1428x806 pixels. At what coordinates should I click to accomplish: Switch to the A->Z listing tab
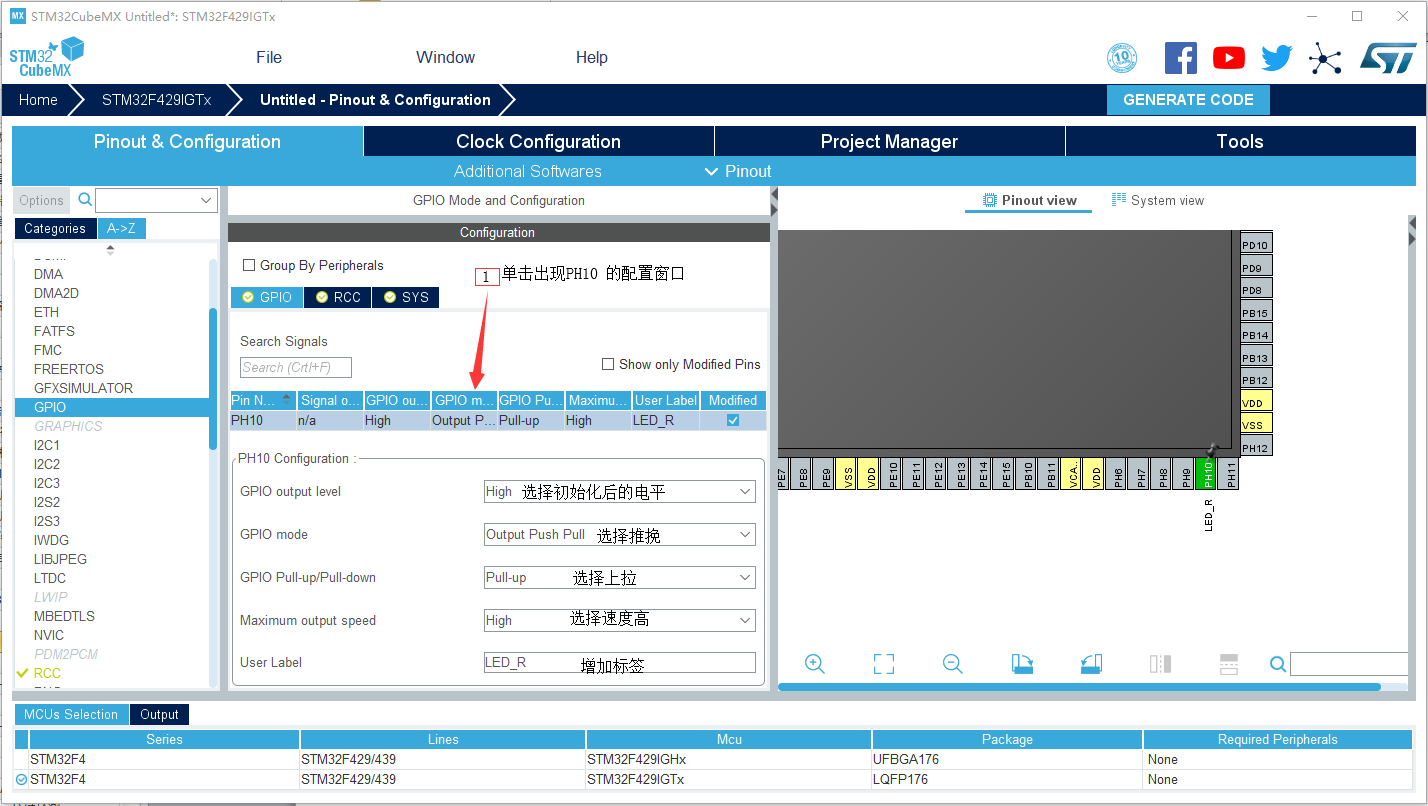122,228
